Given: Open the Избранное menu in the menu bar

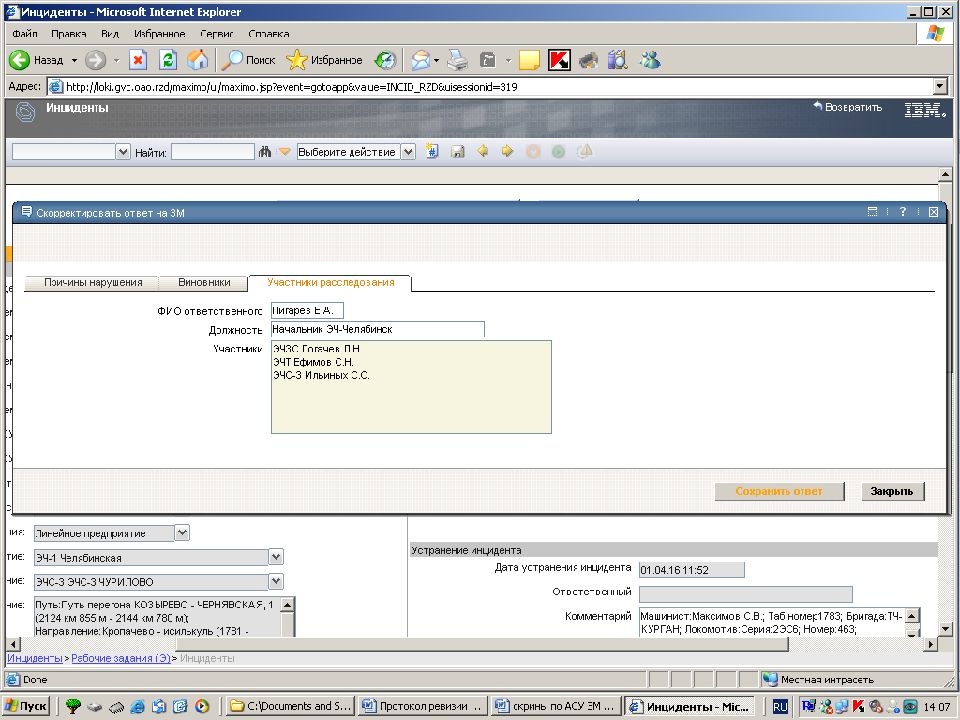Looking at the screenshot, I should click(159, 34).
